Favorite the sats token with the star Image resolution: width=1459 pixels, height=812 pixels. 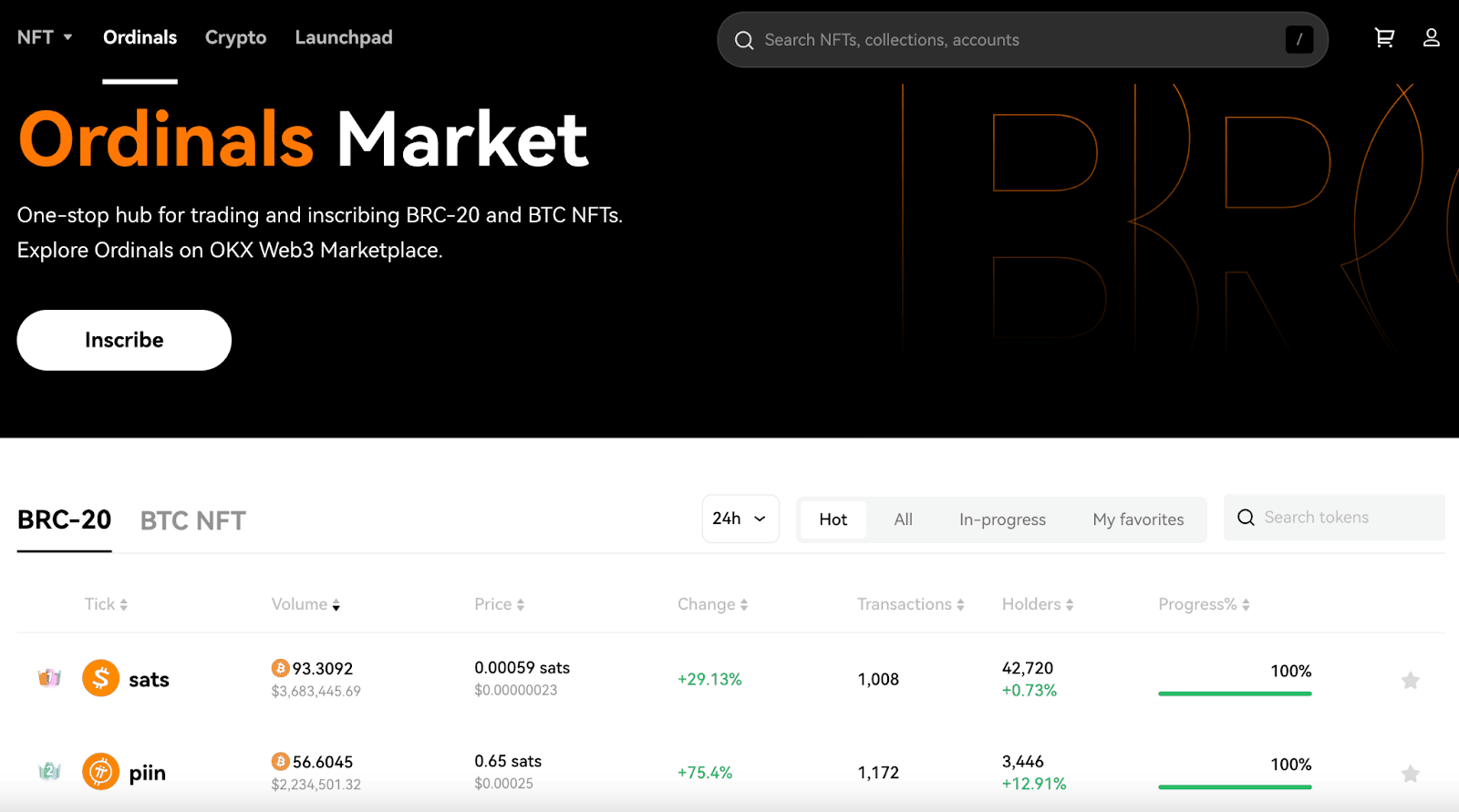[x=1411, y=680]
